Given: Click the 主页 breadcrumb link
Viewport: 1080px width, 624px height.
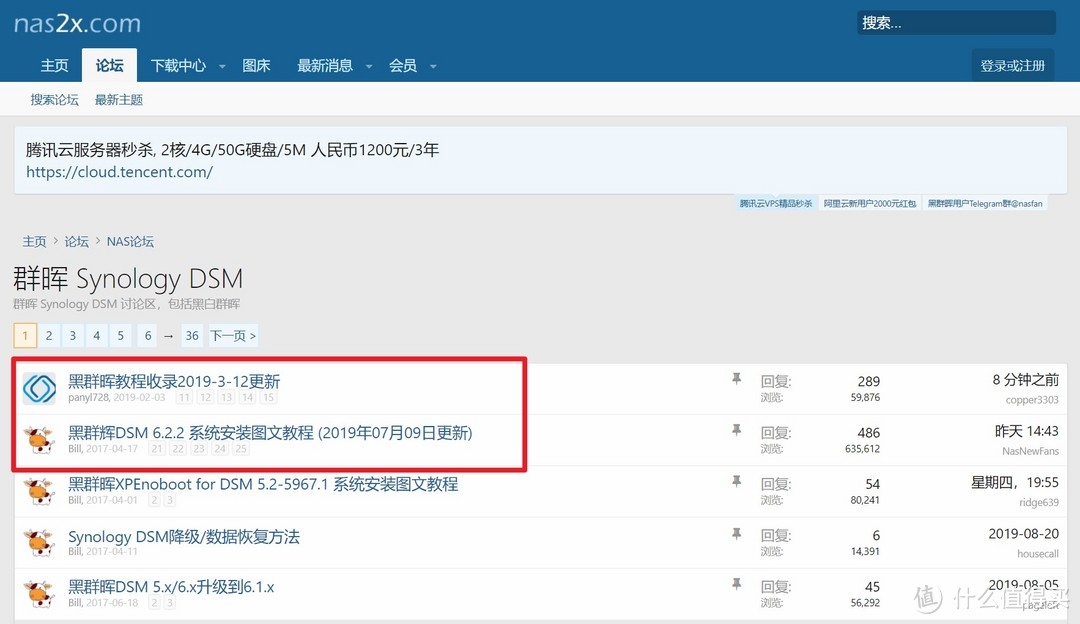Looking at the screenshot, I should pos(34,242).
